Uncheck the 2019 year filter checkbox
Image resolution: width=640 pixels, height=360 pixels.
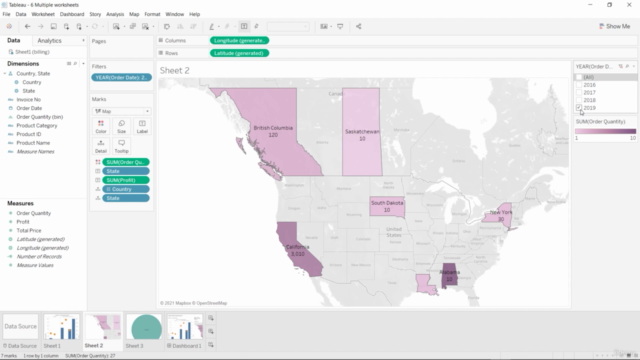coord(579,108)
